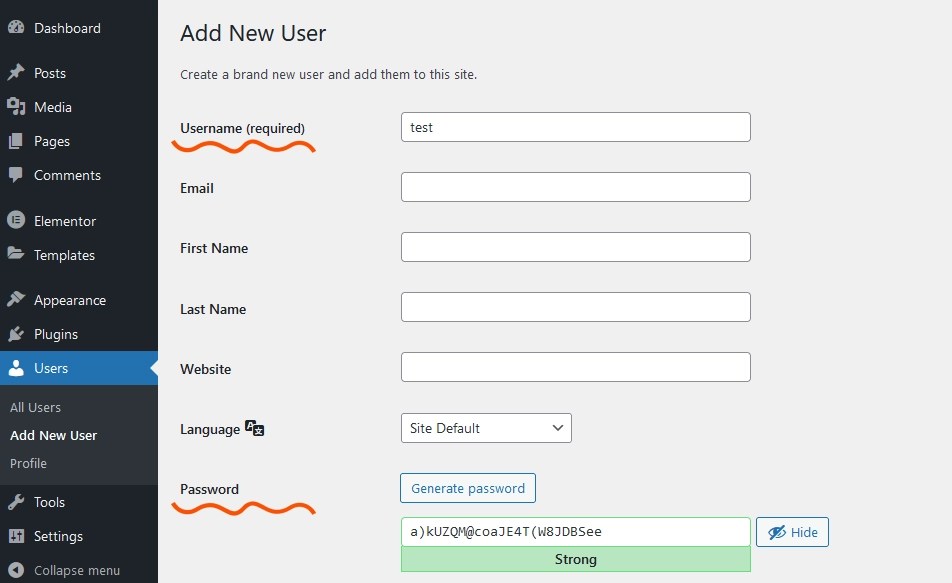Open the Comments bubble icon
This screenshot has height=583, width=952.
[x=19, y=175]
